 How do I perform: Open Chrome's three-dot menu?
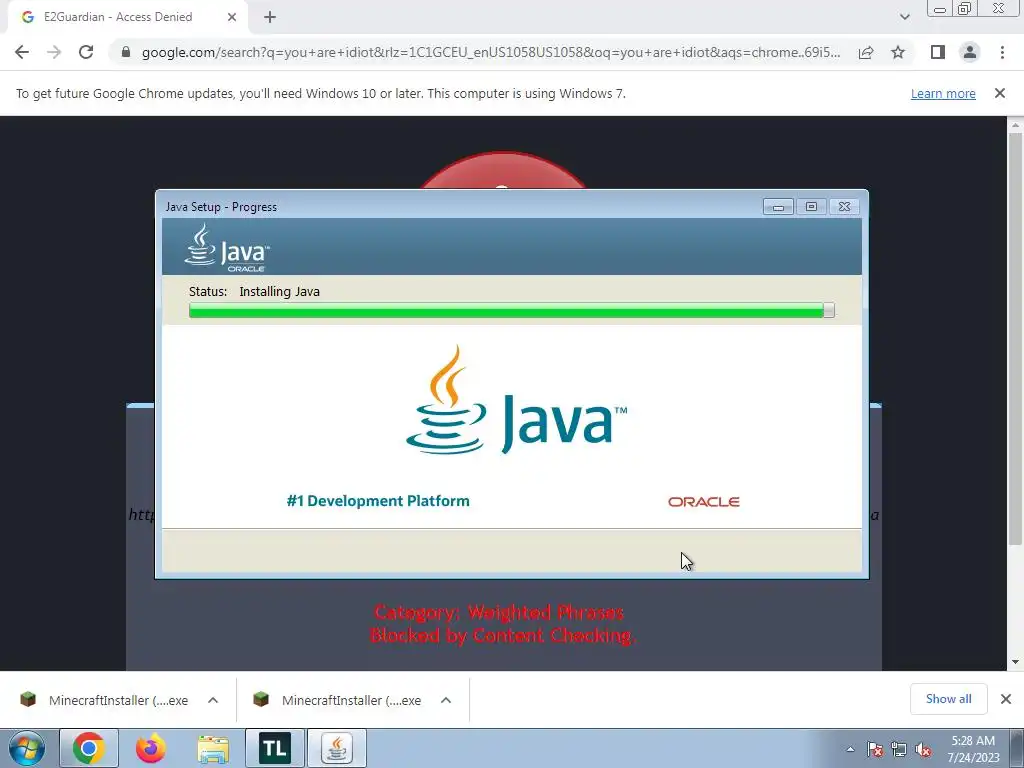point(1002,52)
